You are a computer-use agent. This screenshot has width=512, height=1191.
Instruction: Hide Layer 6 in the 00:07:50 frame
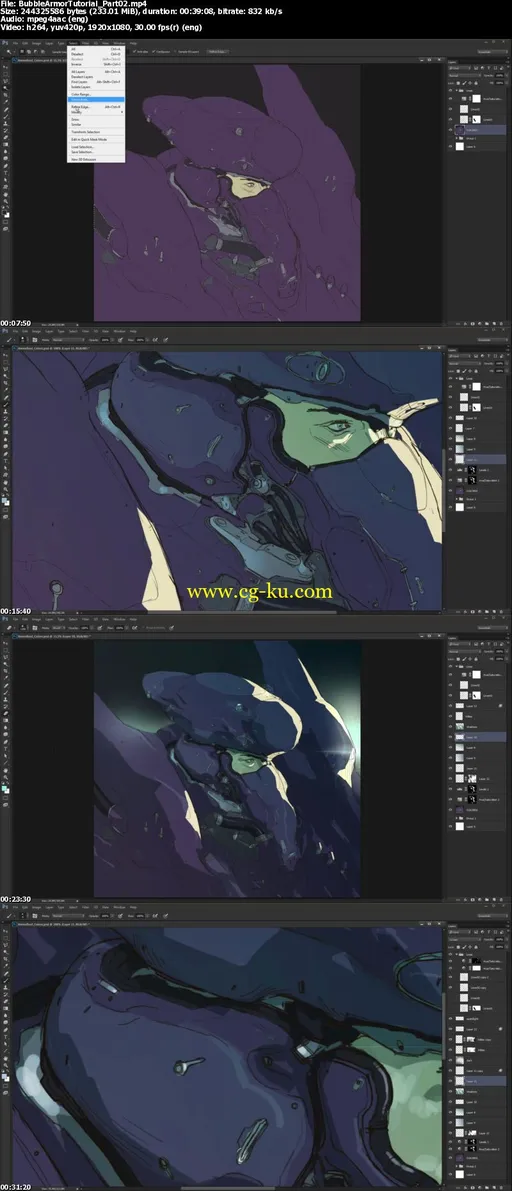450,147
